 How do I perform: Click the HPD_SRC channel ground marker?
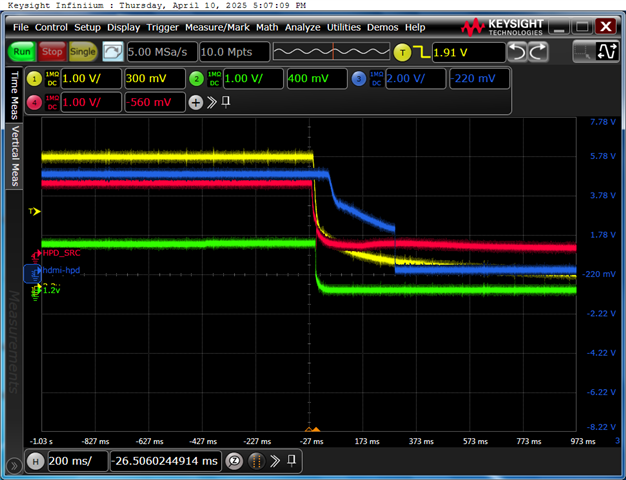[36, 254]
